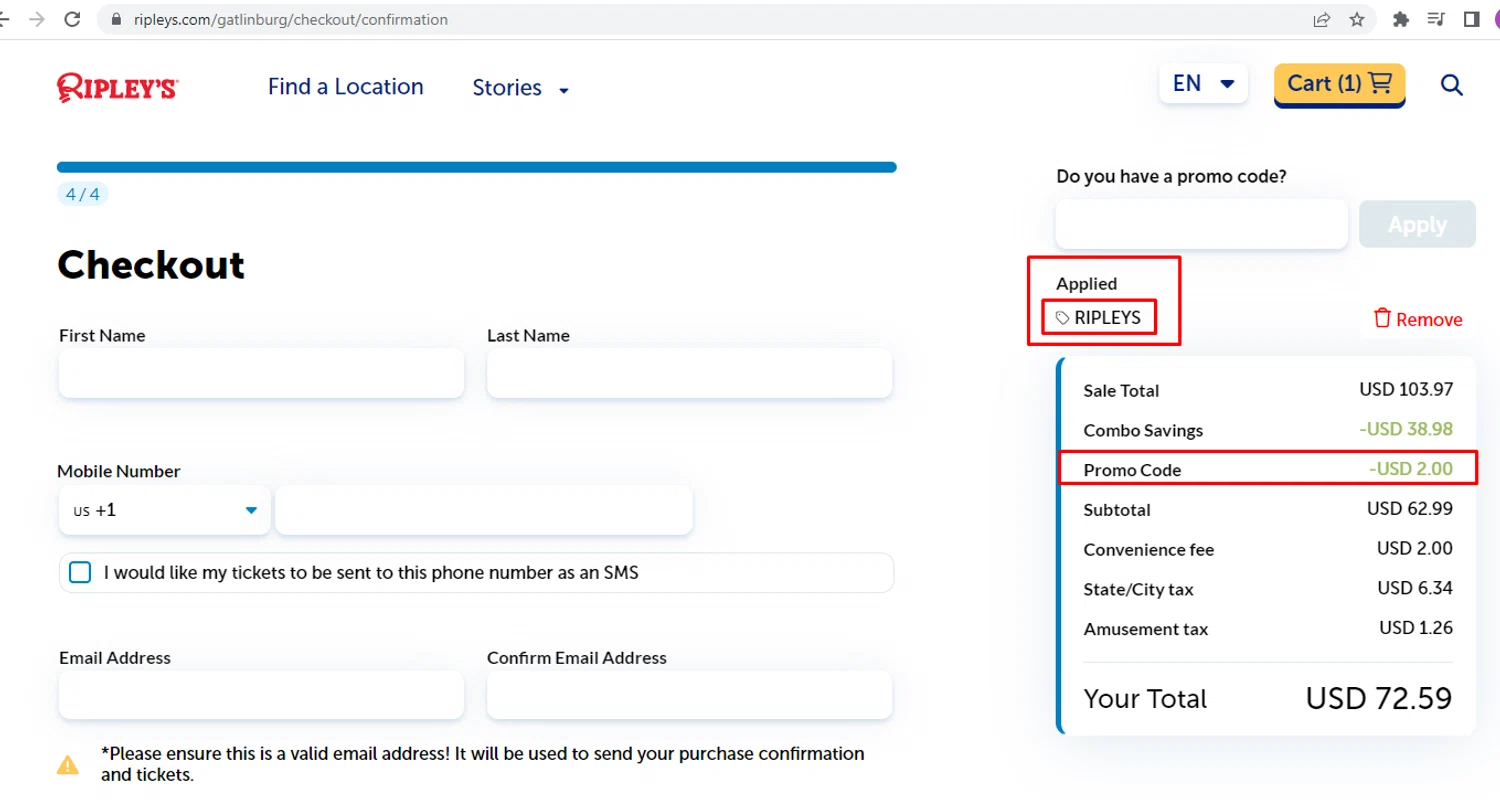Open the media control icon in the toolbar

pos(1436,19)
